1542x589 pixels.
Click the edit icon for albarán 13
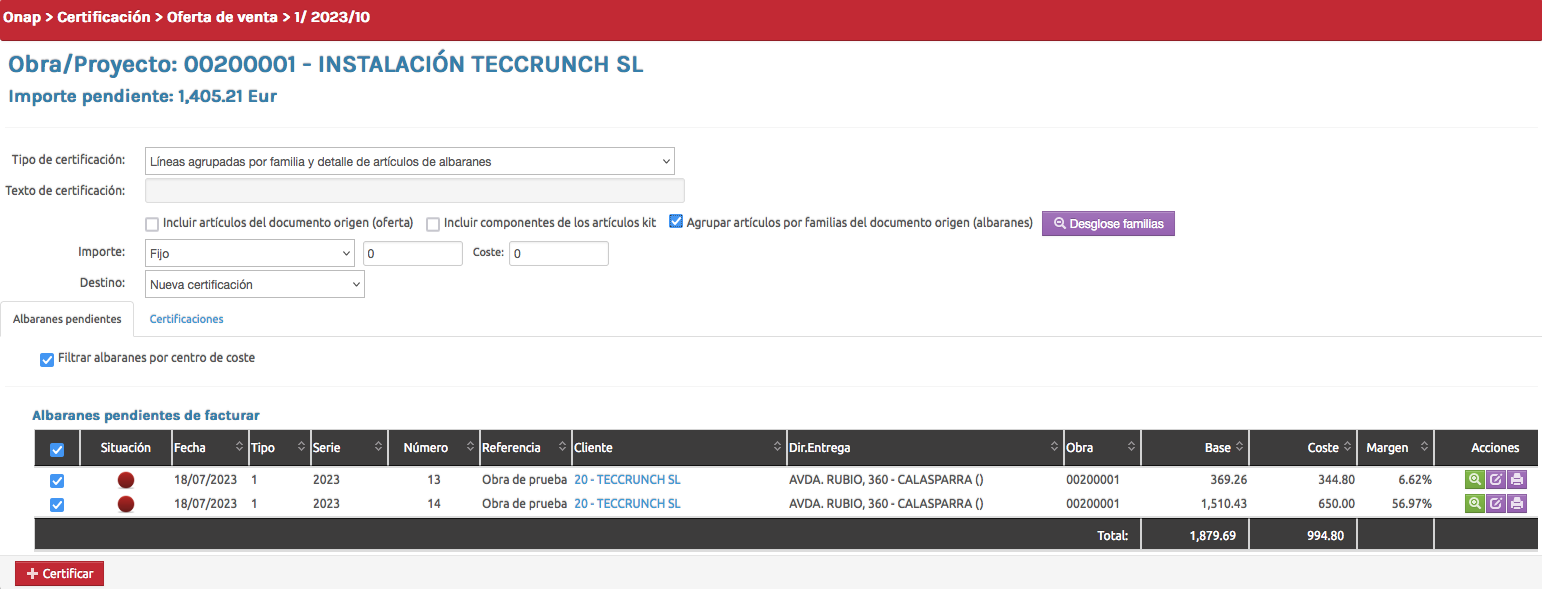[1496, 480]
